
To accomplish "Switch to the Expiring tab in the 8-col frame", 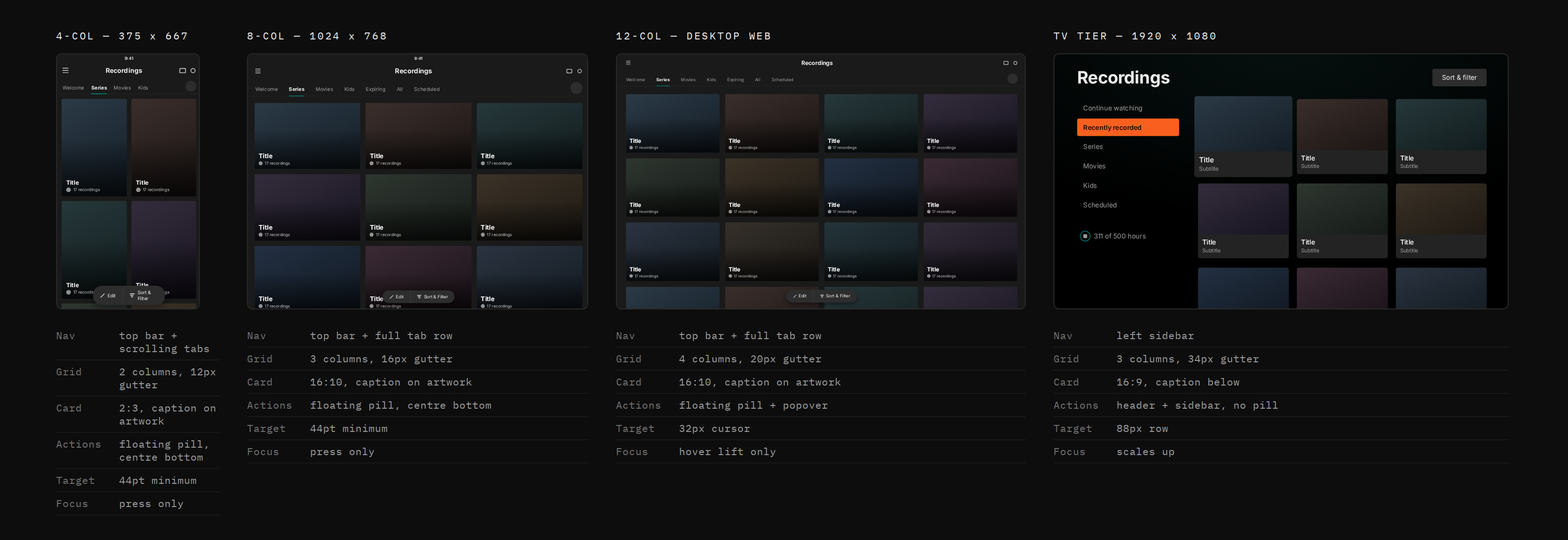I will 375,90.
